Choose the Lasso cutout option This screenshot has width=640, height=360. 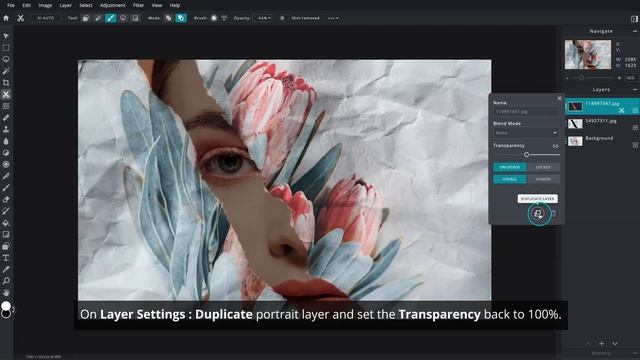123,18
